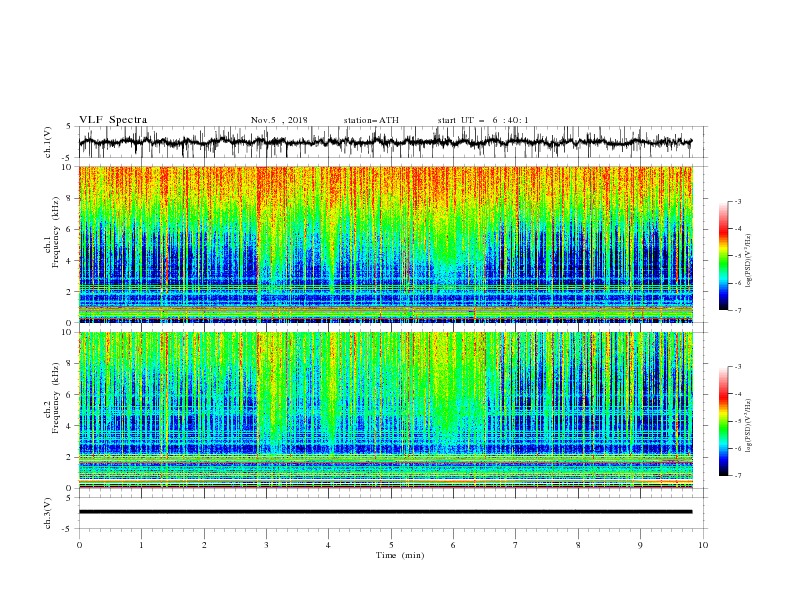Click the "-7" label on ch.1 color bar
This screenshot has height=612, width=792.
click(738, 310)
